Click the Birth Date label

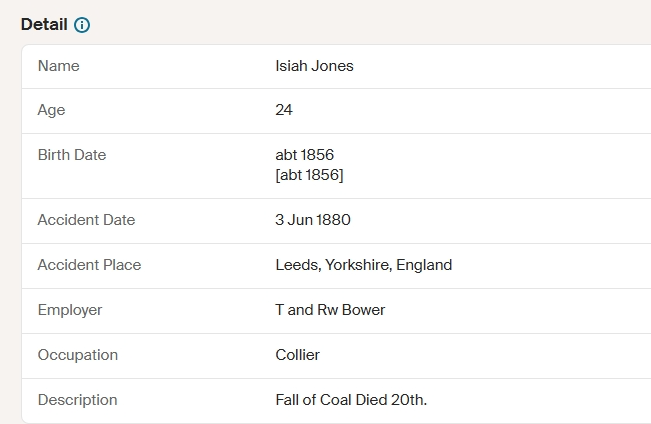[x=72, y=155]
